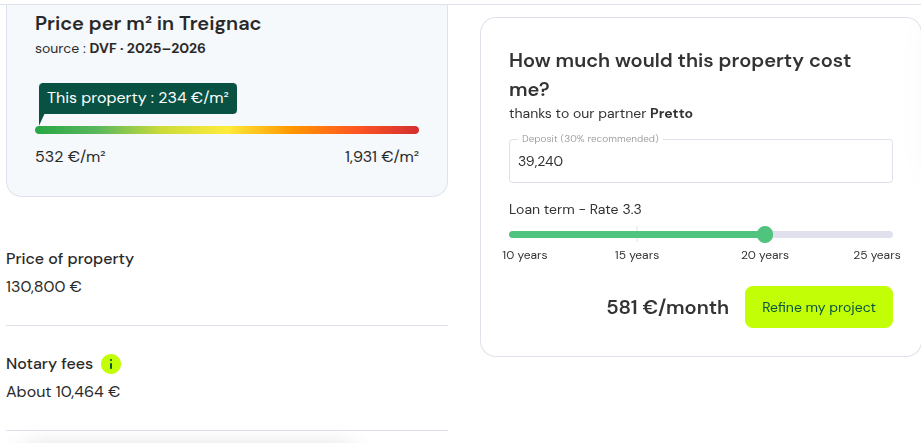
Task: Select the 20 years loan term label
Action: (765, 255)
